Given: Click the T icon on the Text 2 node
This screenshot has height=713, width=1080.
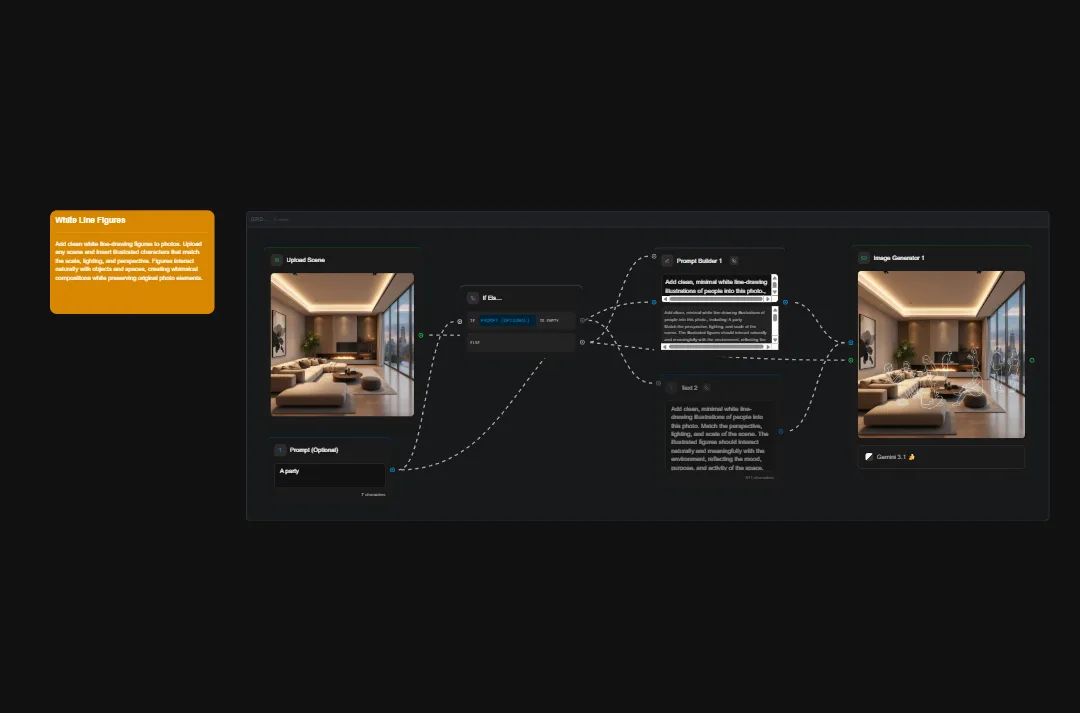Looking at the screenshot, I should [x=671, y=387].
